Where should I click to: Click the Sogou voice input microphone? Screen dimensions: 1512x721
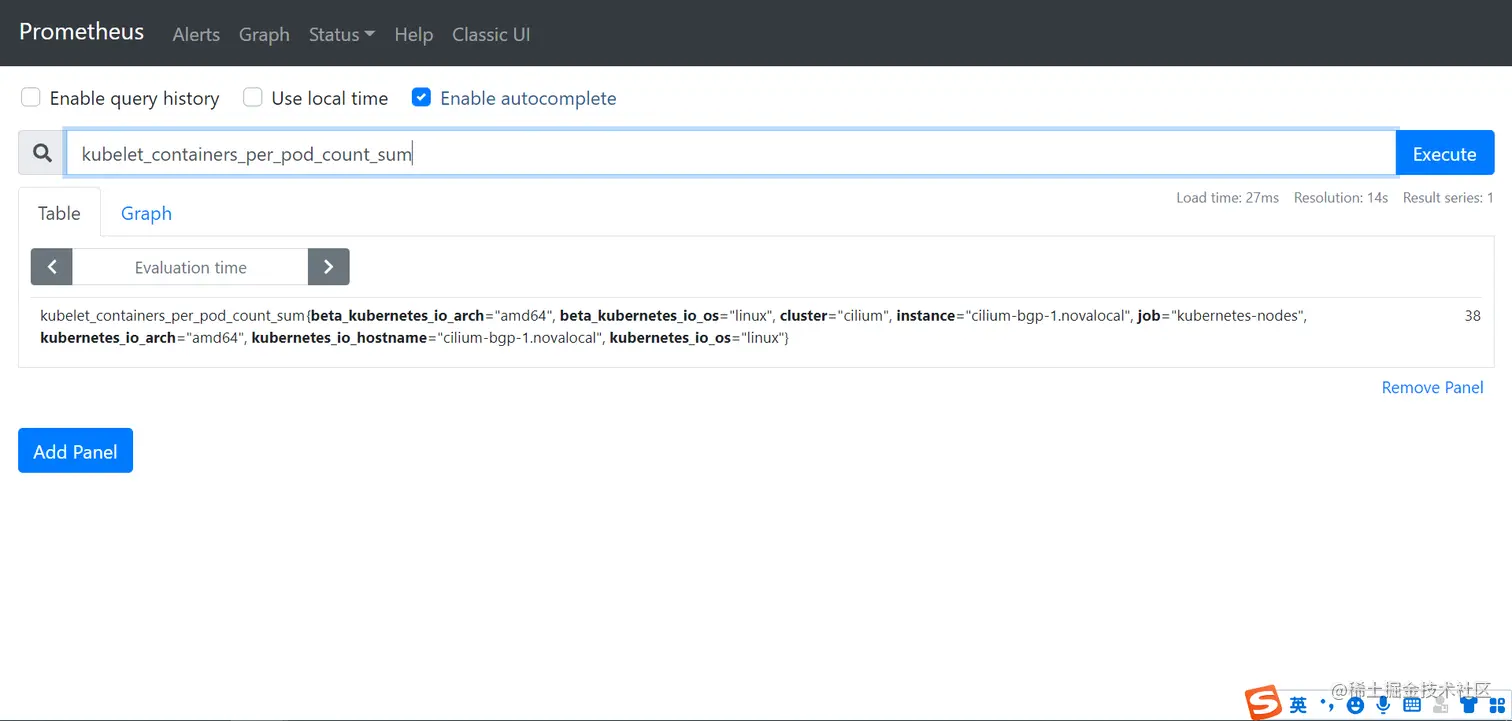point(1383,705)
